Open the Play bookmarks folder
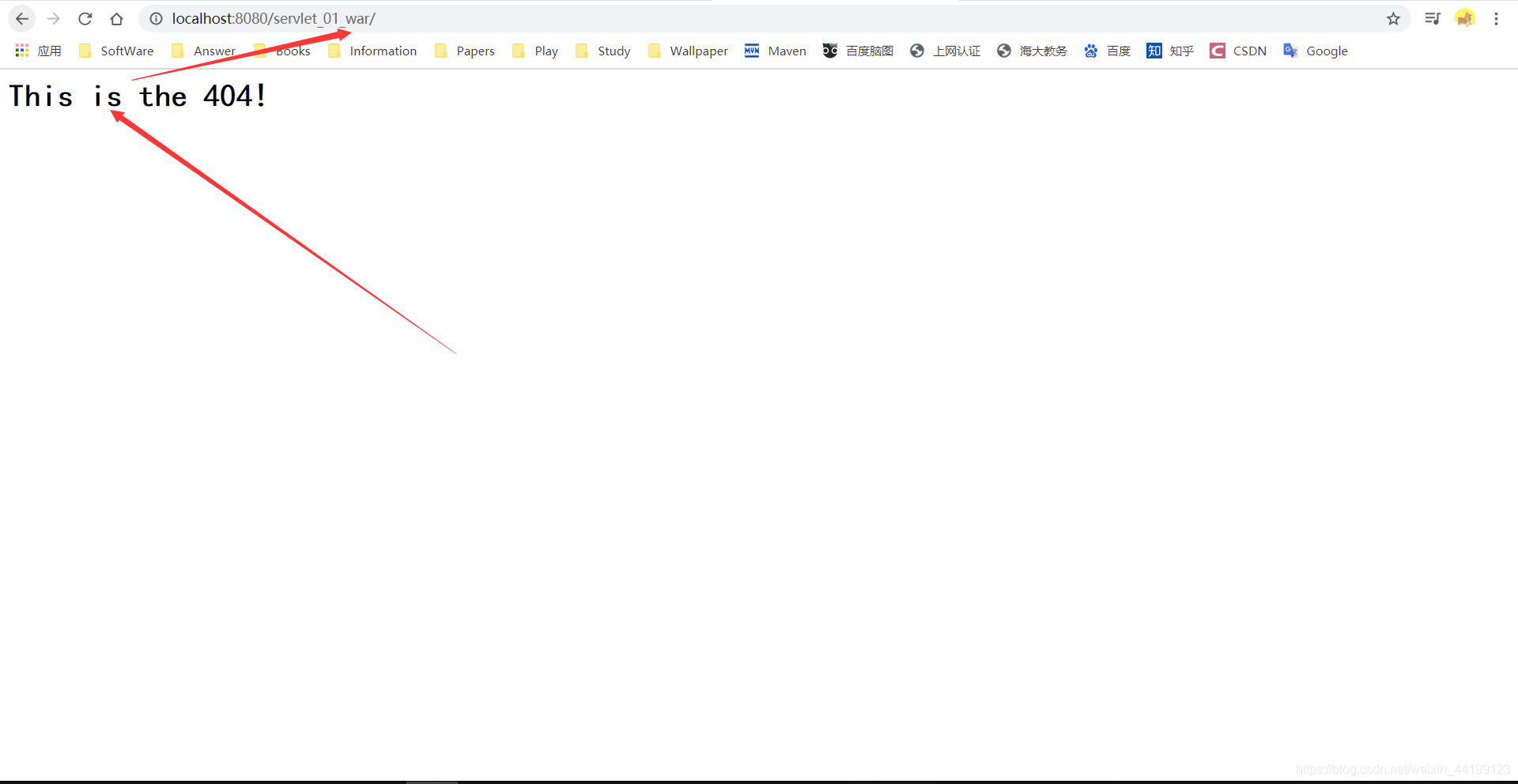 coord(535,51)
